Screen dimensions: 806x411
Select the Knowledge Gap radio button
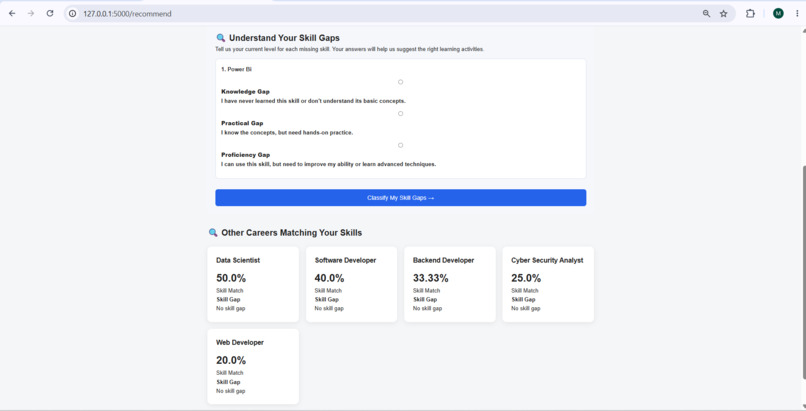(x=400, y=82)
